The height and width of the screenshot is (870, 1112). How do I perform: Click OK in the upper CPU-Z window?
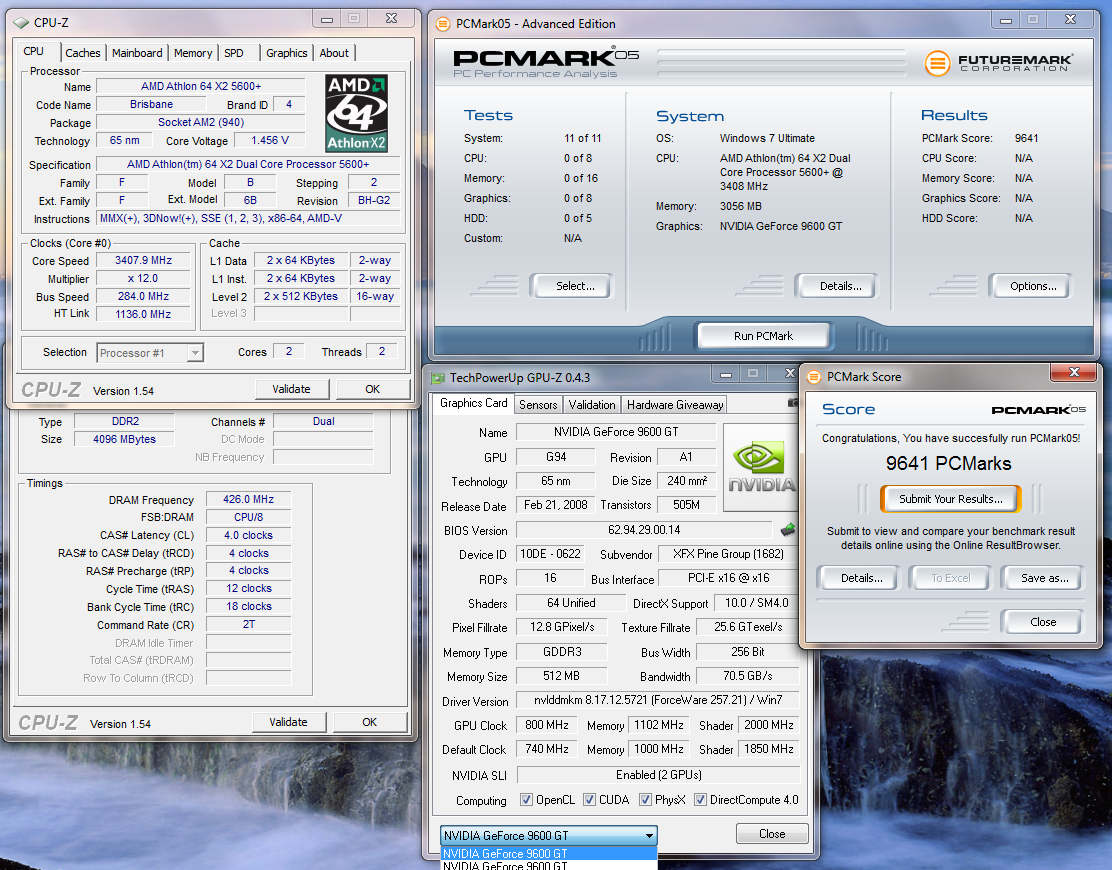[x=372, y=389]
